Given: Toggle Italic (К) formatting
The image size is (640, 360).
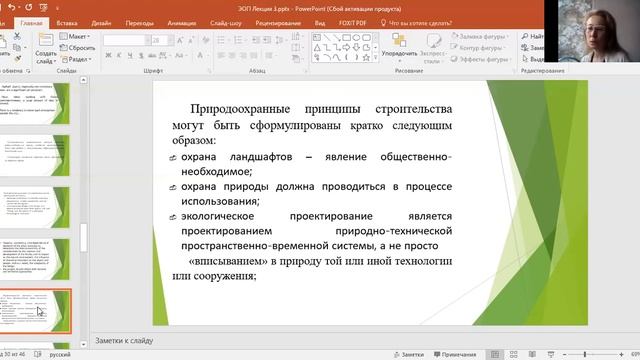Looking at the screenshot, I should coord(119,55).
